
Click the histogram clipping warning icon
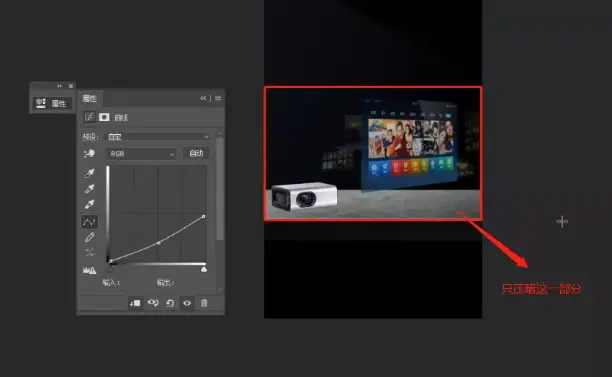[89, 270]
